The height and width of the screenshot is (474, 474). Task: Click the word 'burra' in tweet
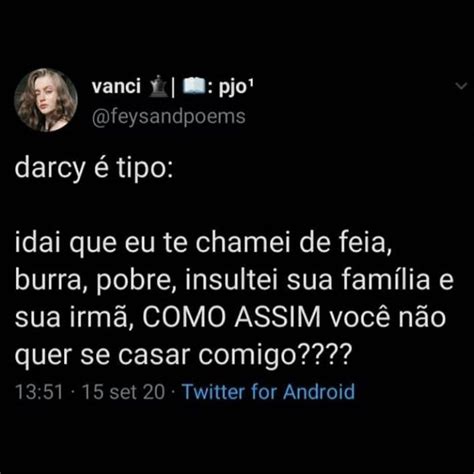coord(48,280)
